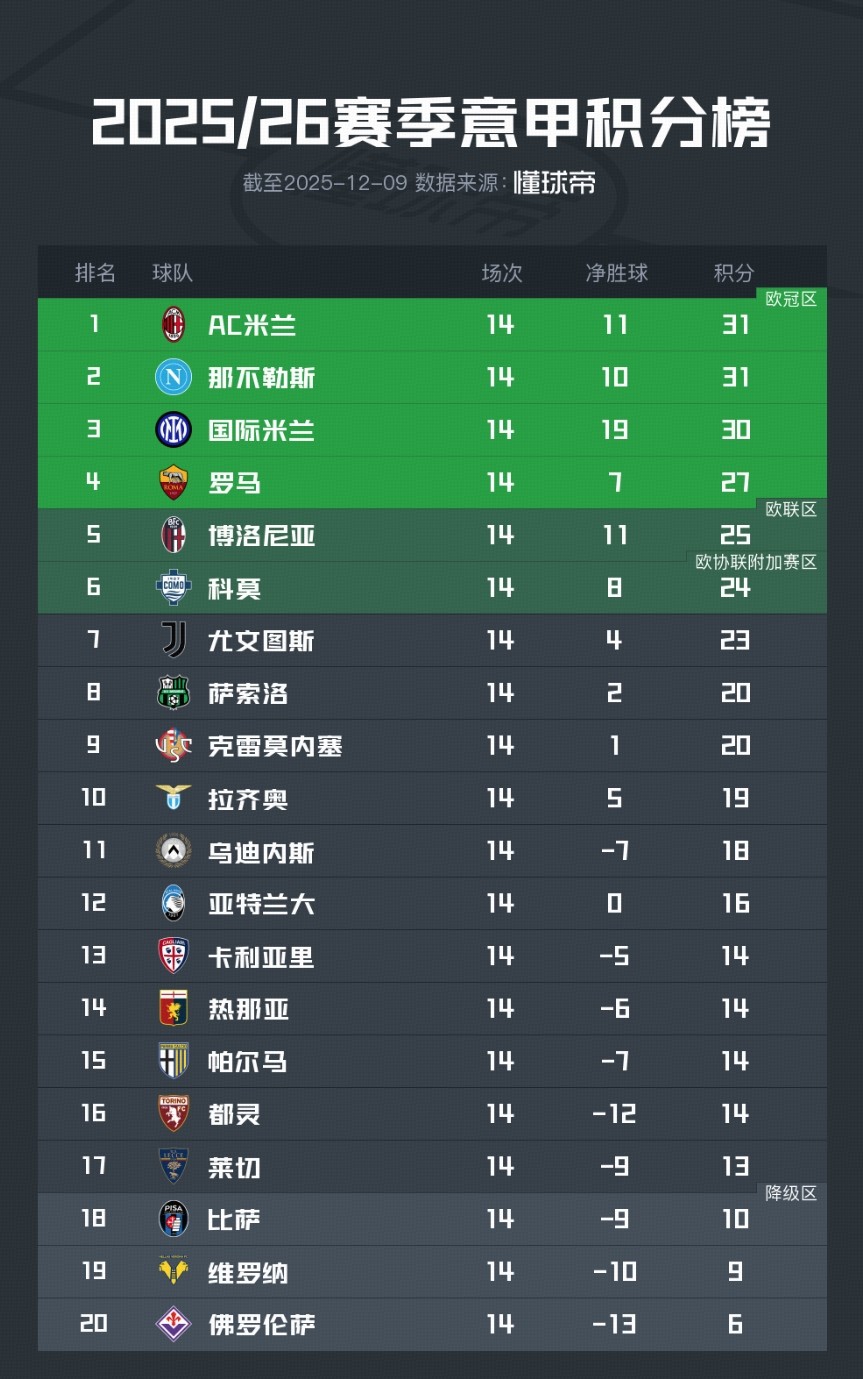Click the 懂球帝 data source link

[554, 183]
